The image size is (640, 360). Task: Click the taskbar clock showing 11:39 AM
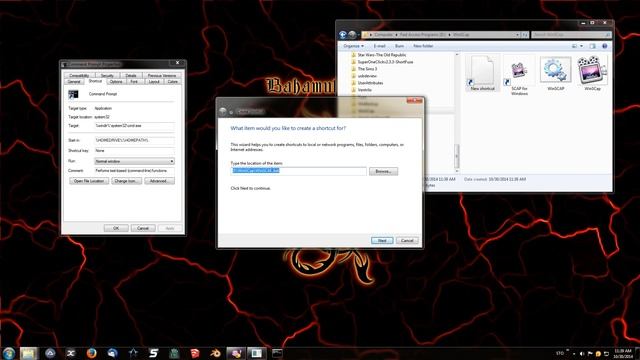coord(623,353)
